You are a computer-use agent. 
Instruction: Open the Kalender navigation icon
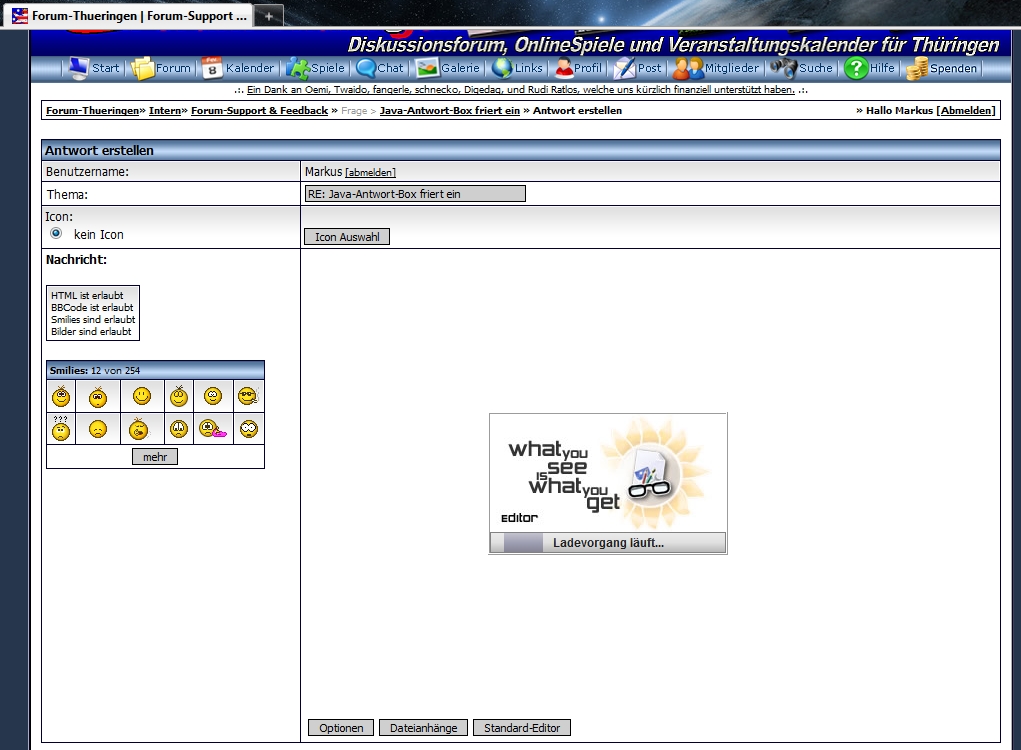click(212, 68)
